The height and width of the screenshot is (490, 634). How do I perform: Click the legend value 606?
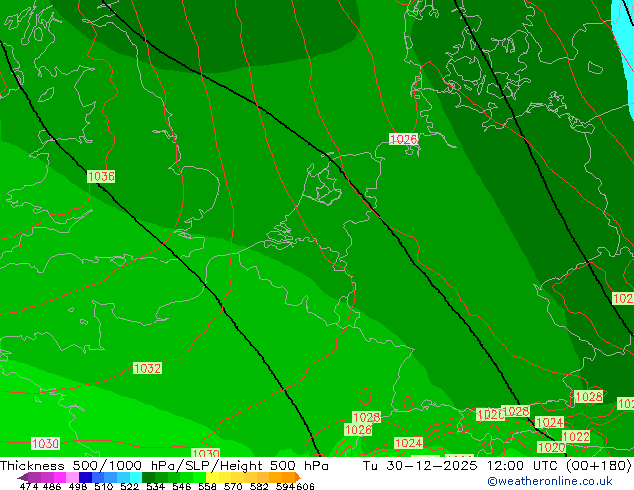coord(305,486)
